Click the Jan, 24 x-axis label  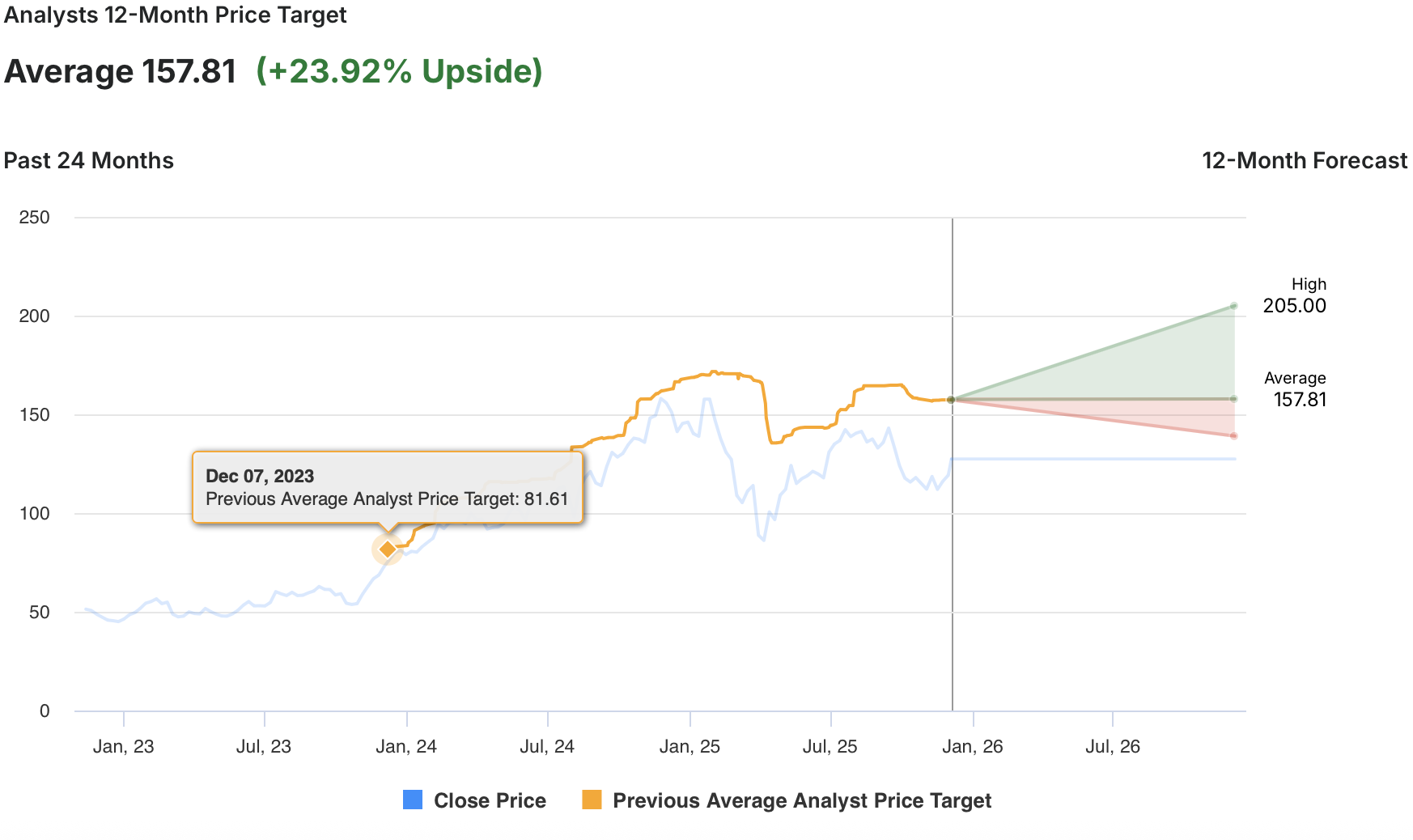pos(406,746)
